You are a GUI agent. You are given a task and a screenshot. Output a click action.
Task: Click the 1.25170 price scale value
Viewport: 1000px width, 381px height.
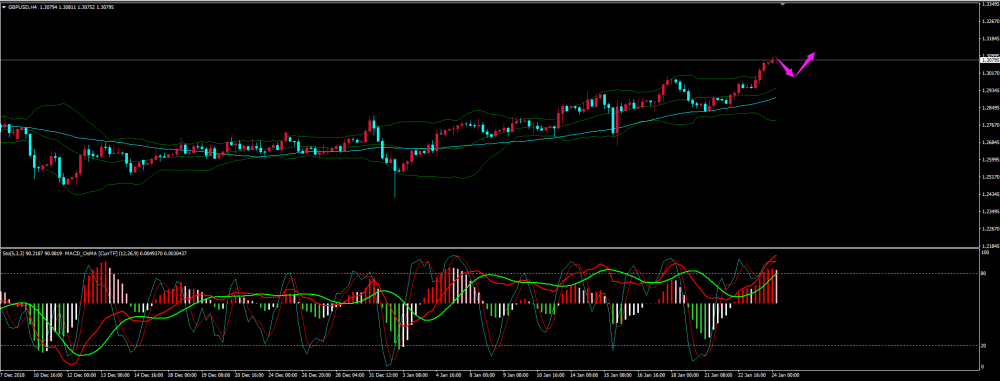pyautogui.click(x=990, y=177)
